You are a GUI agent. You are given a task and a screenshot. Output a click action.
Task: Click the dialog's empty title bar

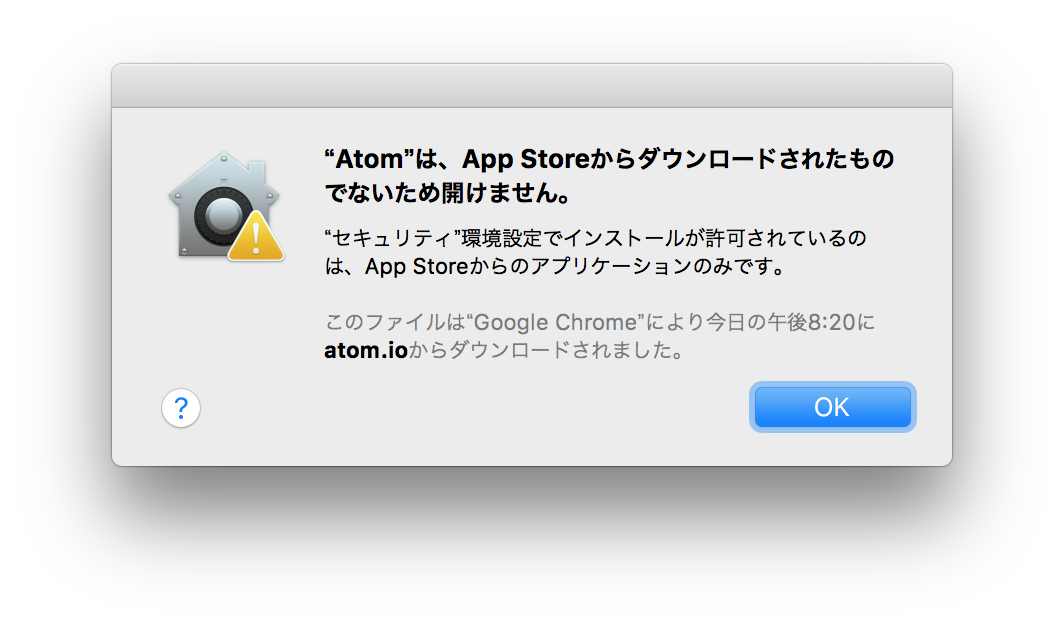point(532,85)
